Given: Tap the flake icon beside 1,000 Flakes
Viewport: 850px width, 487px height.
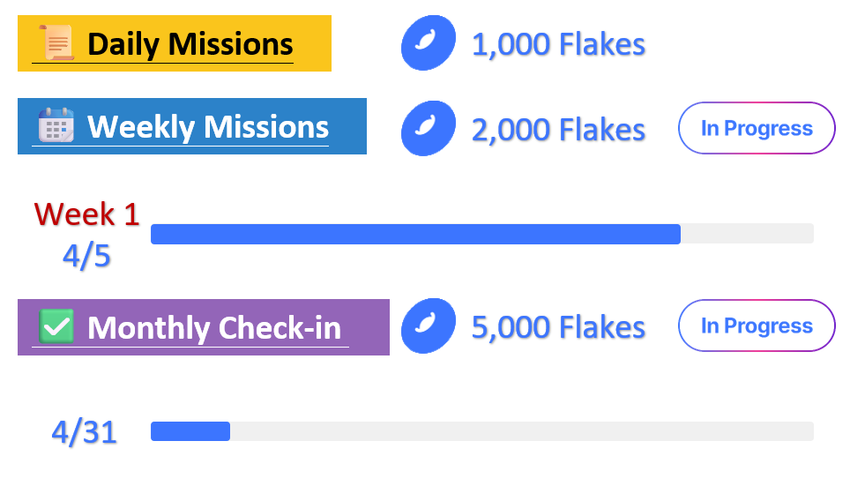Looking at the screenshot, I should click(429, 45).
